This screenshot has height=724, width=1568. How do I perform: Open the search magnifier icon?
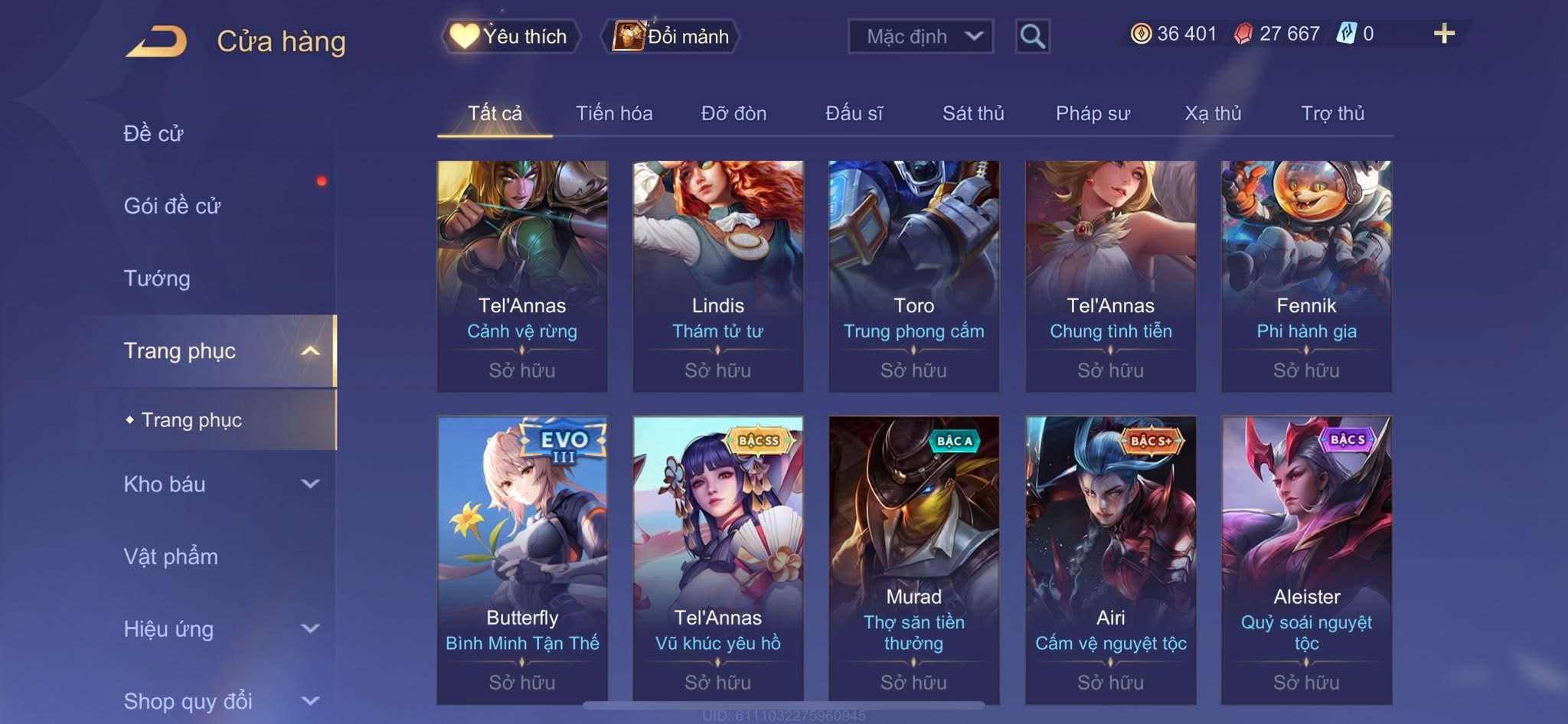(x=1032, y=36)
